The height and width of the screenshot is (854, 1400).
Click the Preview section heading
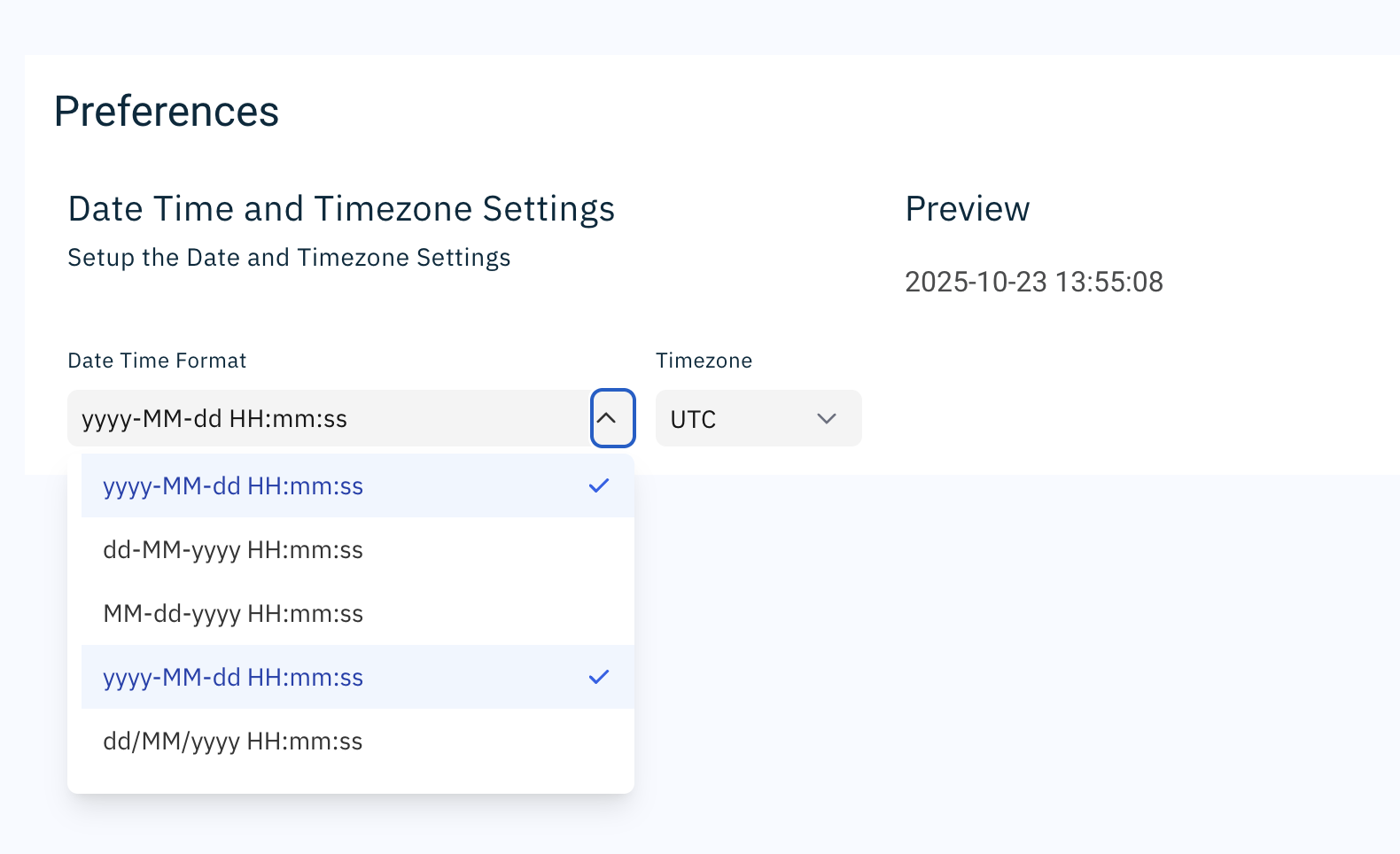967,209
